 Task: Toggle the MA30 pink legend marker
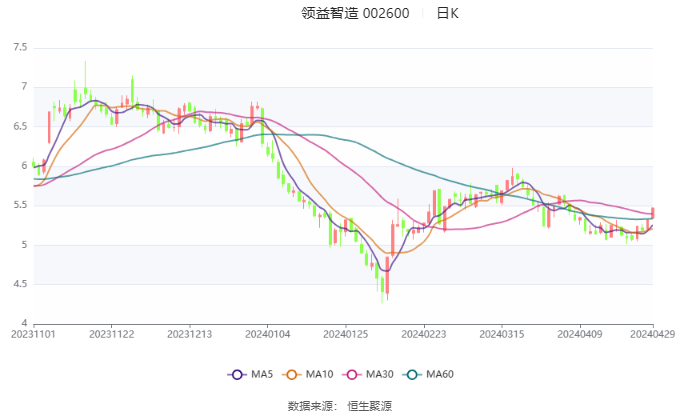pos(354,375)
